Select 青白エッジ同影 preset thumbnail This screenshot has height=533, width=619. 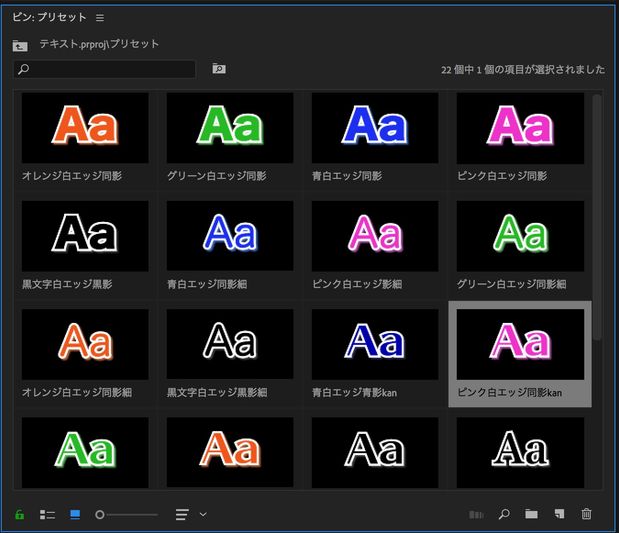coord(375,128)
